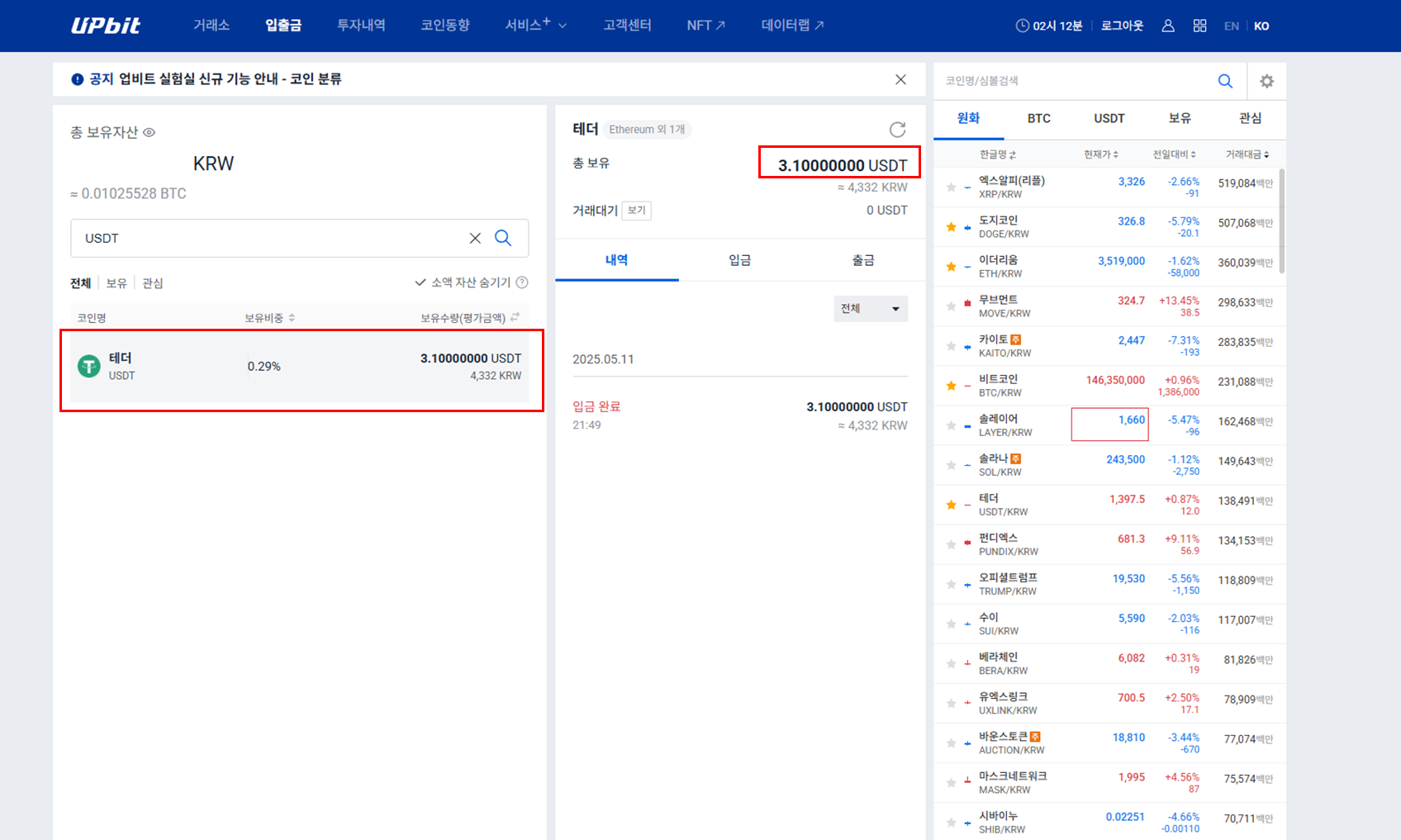Viewport: 1401px width, 840px height.
Task: Click the 코인명/심볼검색 input field
Action: 1074,81
